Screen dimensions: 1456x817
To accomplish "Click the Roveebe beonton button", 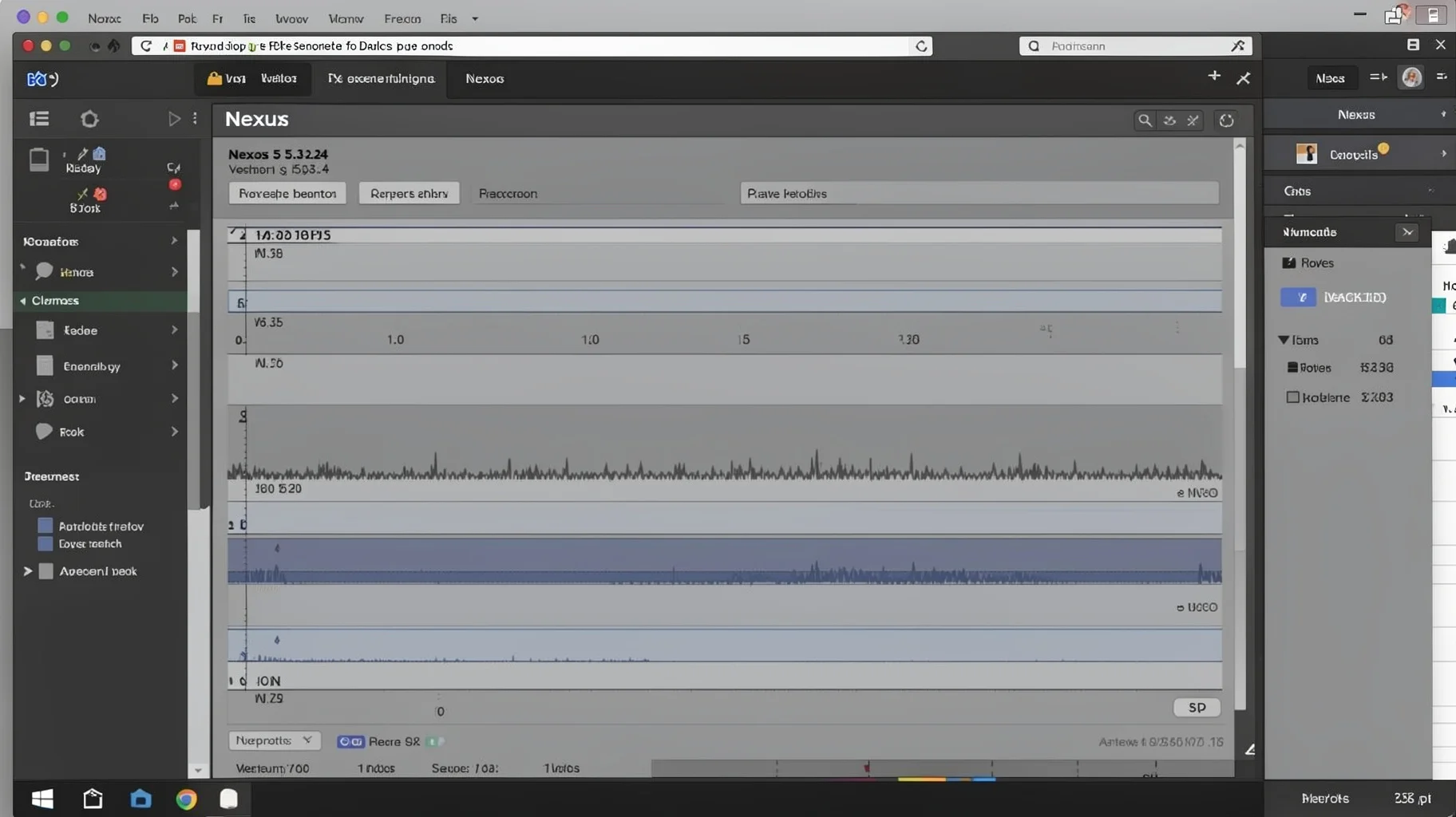I will (287, 193).
